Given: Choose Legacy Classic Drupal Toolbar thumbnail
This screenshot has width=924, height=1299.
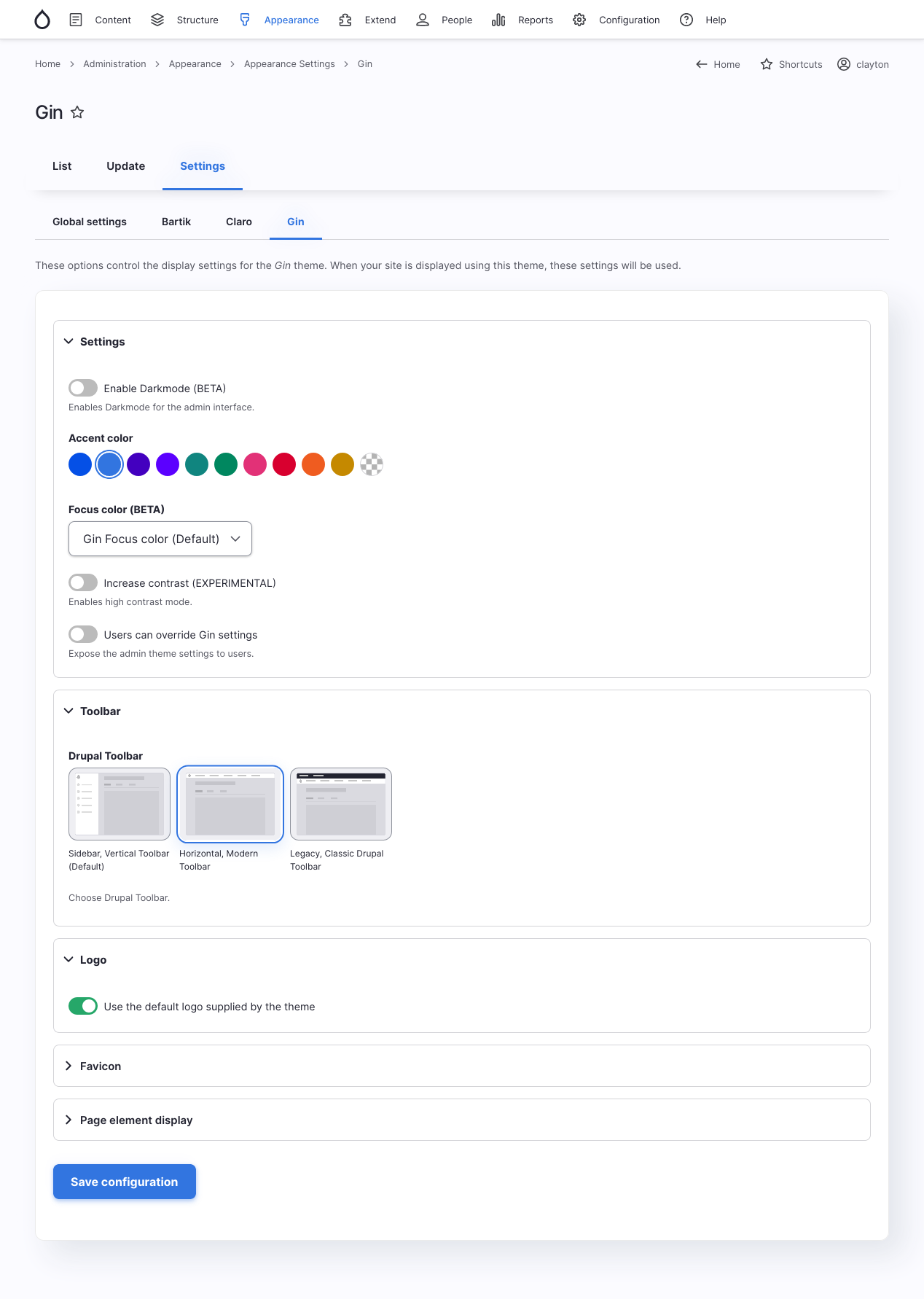Looking at the screenshot, I should [x=341, y=804].
